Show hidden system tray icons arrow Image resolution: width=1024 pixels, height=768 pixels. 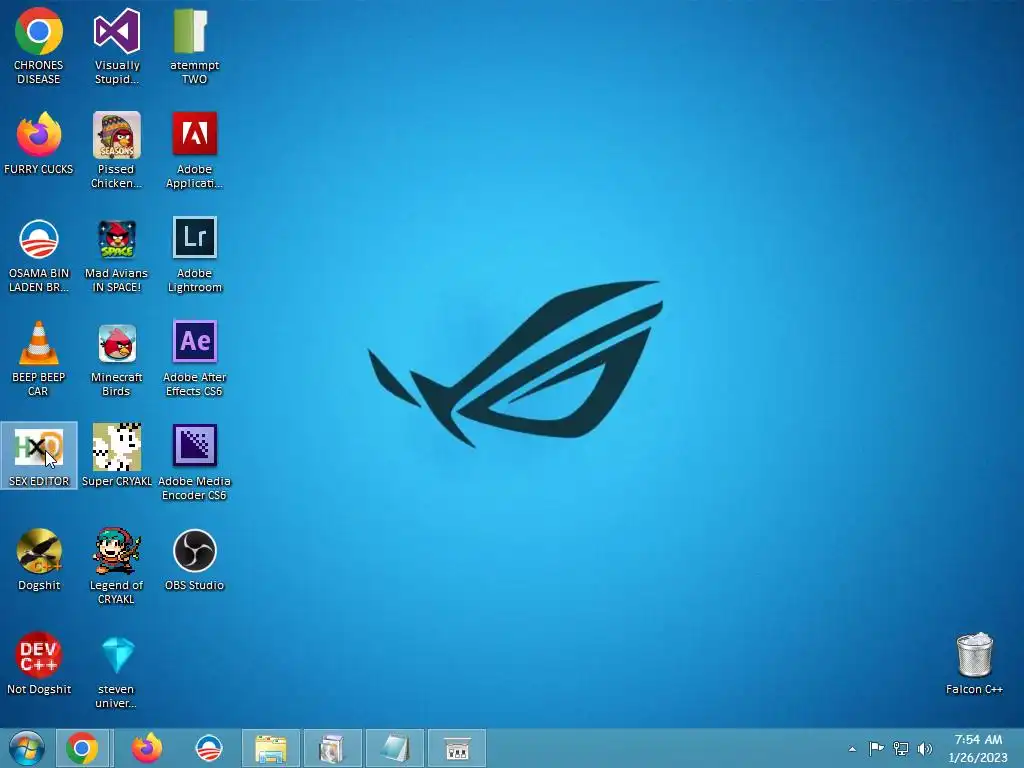coord(852,749)
